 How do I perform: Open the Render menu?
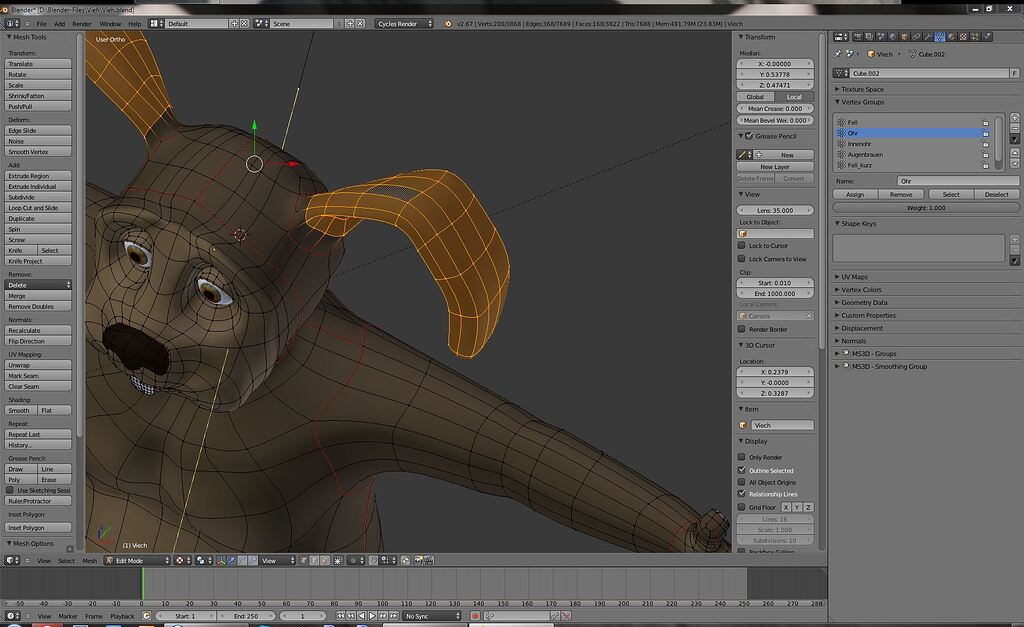click(x=82, y=24)
